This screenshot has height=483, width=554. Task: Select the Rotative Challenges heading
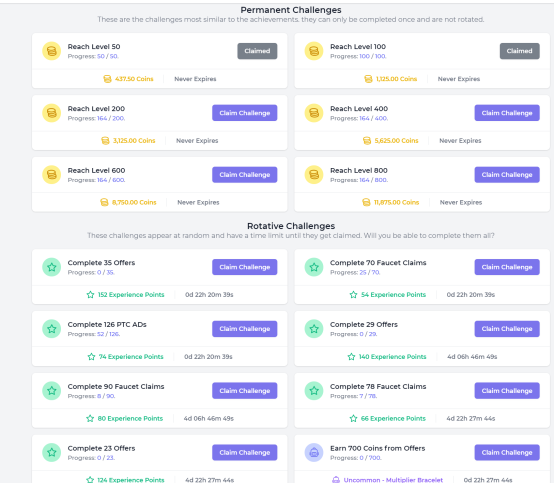[x=291, y=226]
